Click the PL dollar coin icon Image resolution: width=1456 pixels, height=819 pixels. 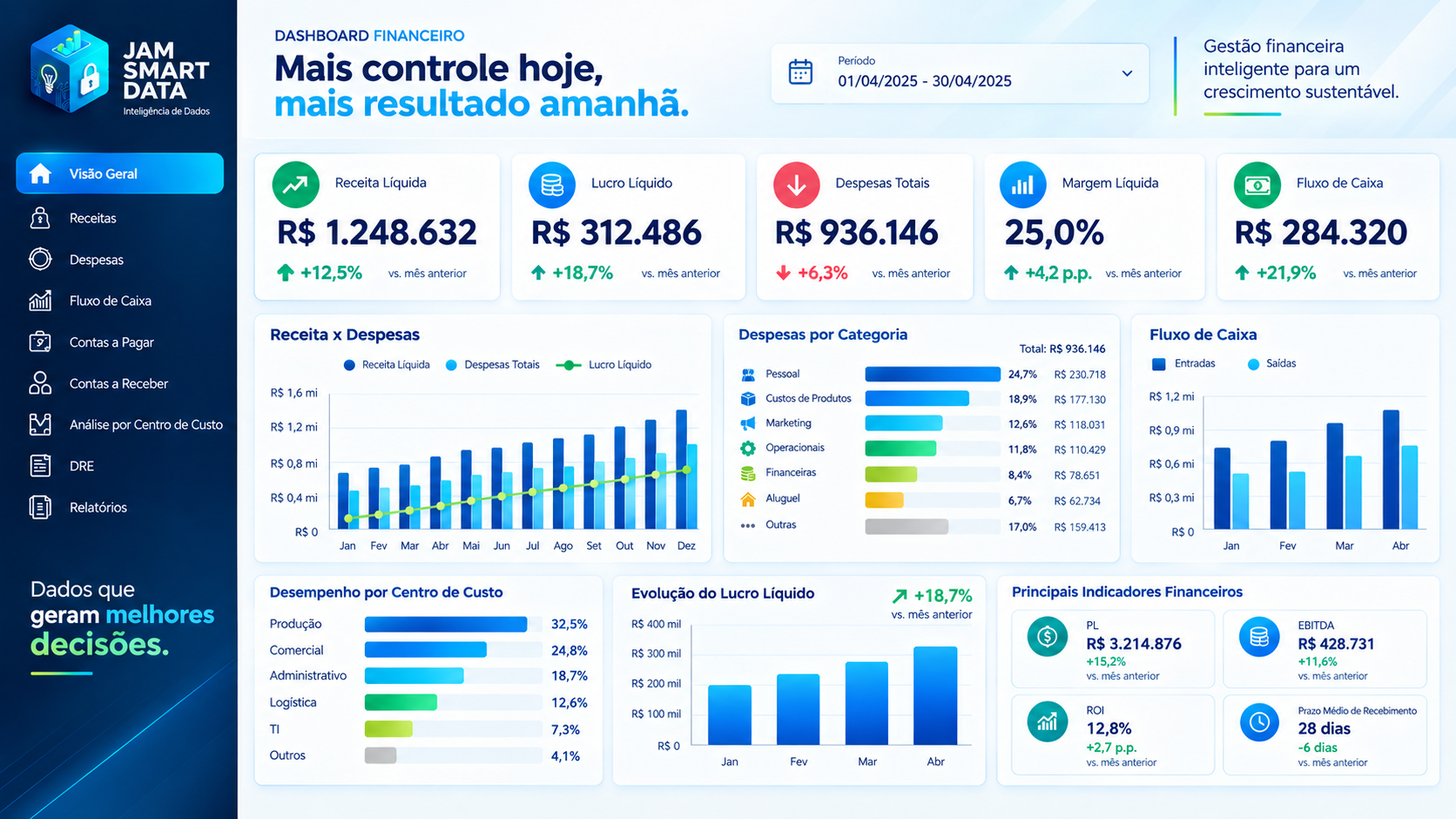[1048, 637]
